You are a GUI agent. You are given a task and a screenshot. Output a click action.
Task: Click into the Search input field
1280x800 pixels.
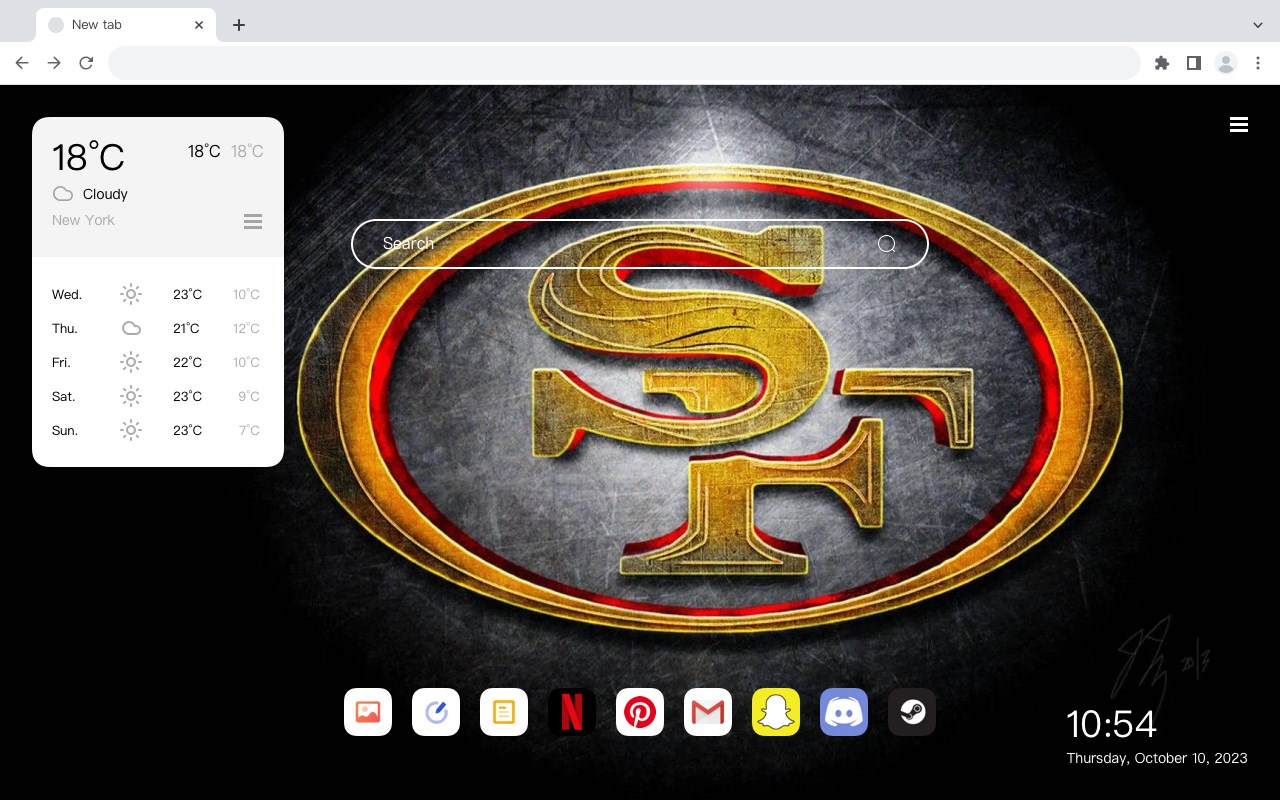(x=640, y=244)
